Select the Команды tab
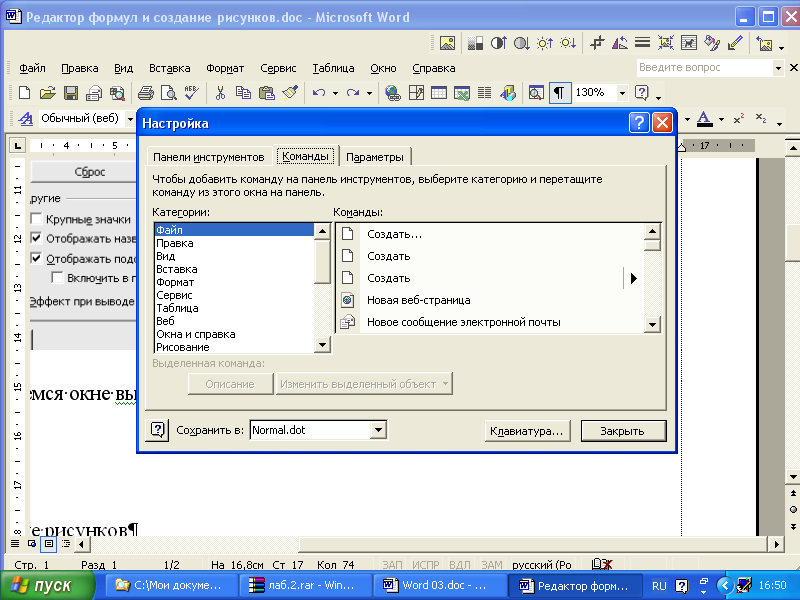Image resolution: width=800 pixels, height=600 pixels. (305, 156)
